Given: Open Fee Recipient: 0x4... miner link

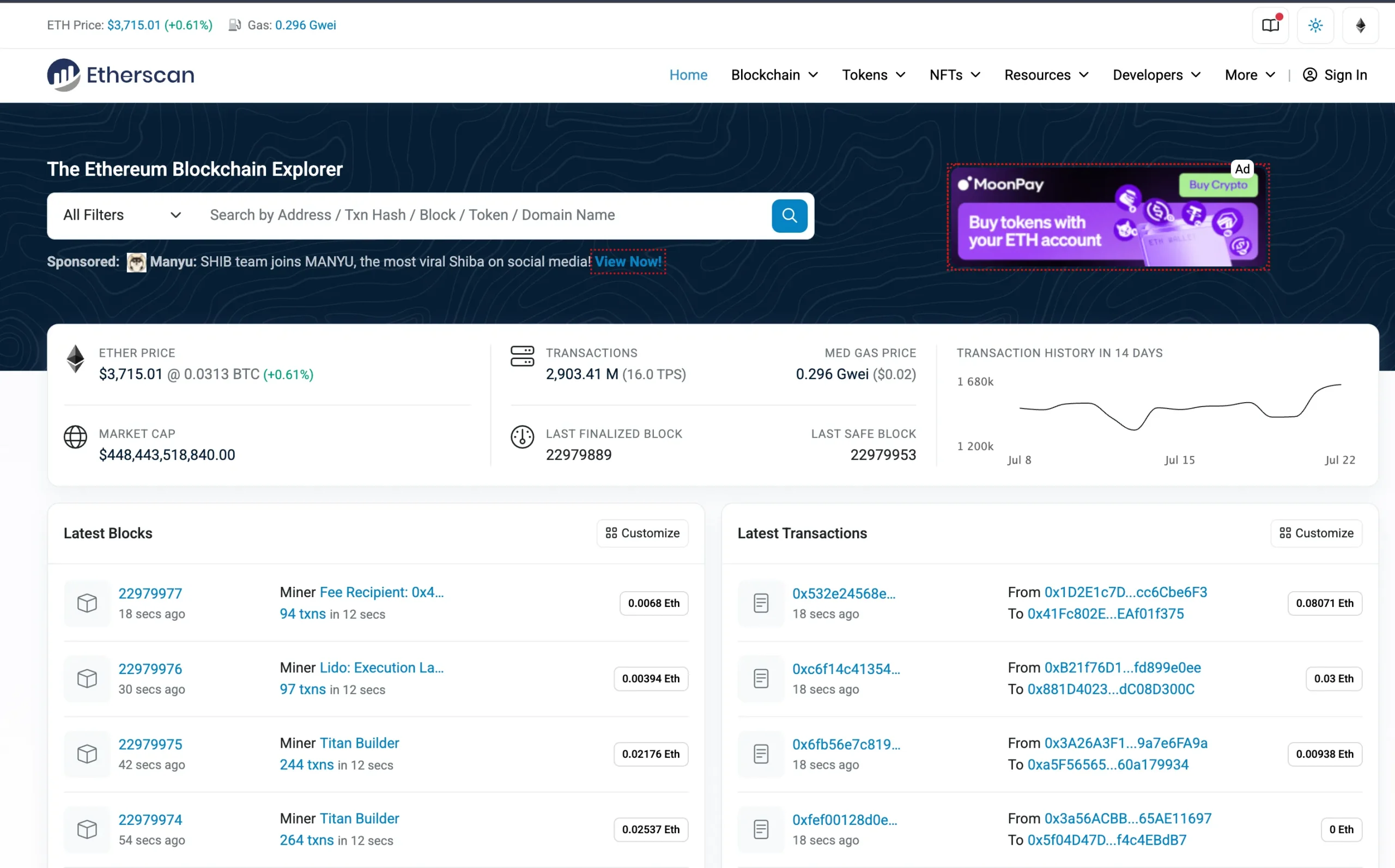Looking at the screenshot, I should [381, 592].
